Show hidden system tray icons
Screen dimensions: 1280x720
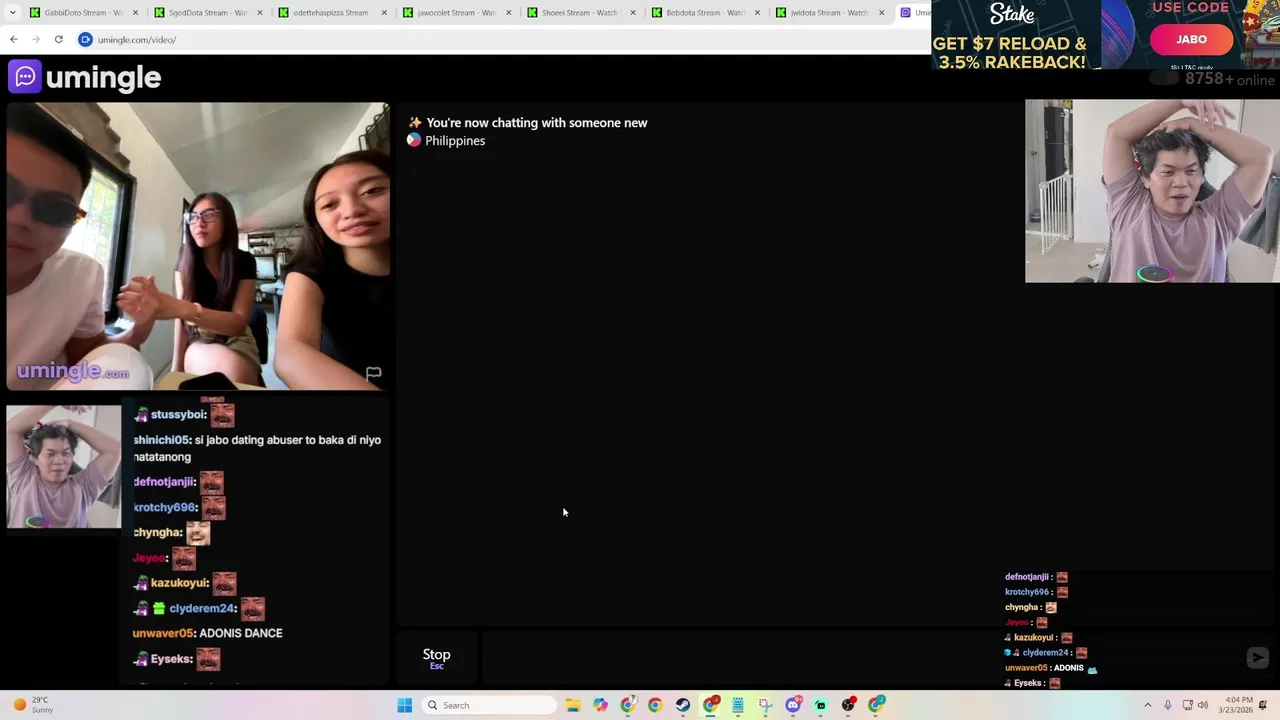[1147, 705]
